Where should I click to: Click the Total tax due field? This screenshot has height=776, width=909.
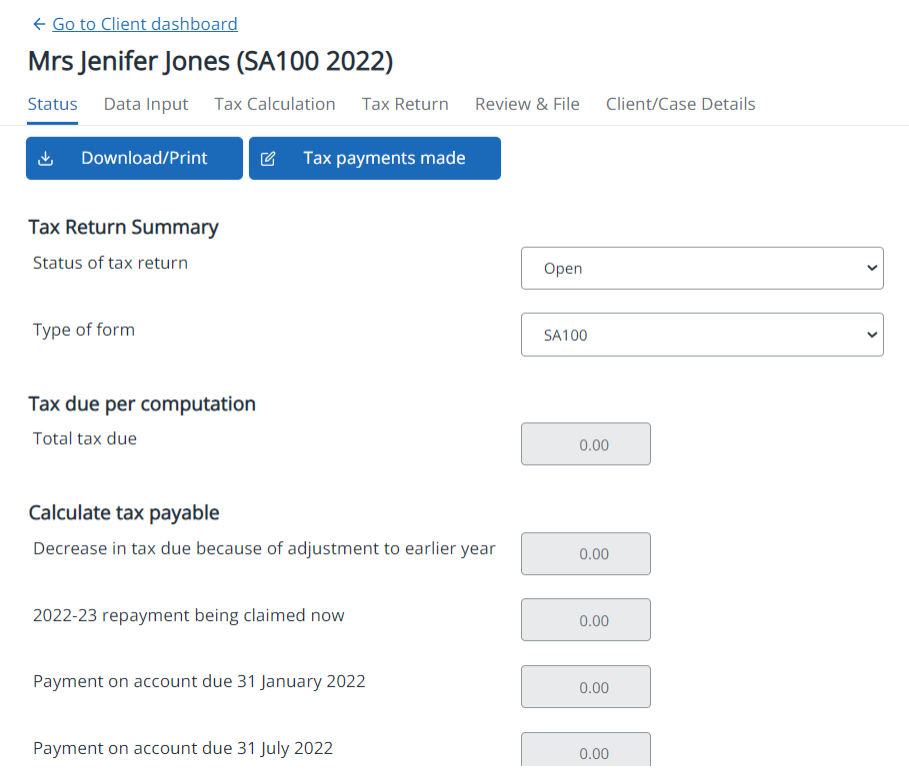click(x=585, y=444)
